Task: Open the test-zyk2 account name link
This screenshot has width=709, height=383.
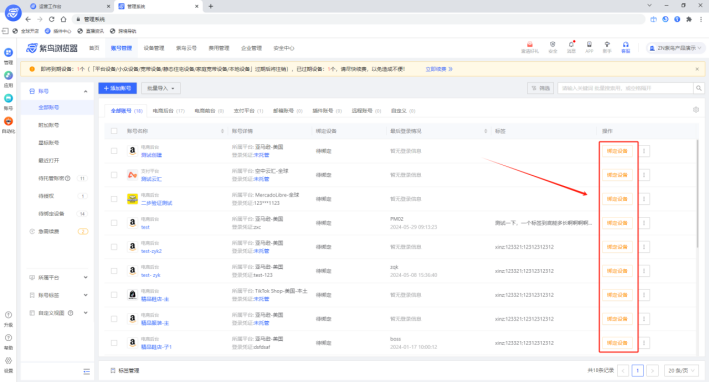Action: 151,251
